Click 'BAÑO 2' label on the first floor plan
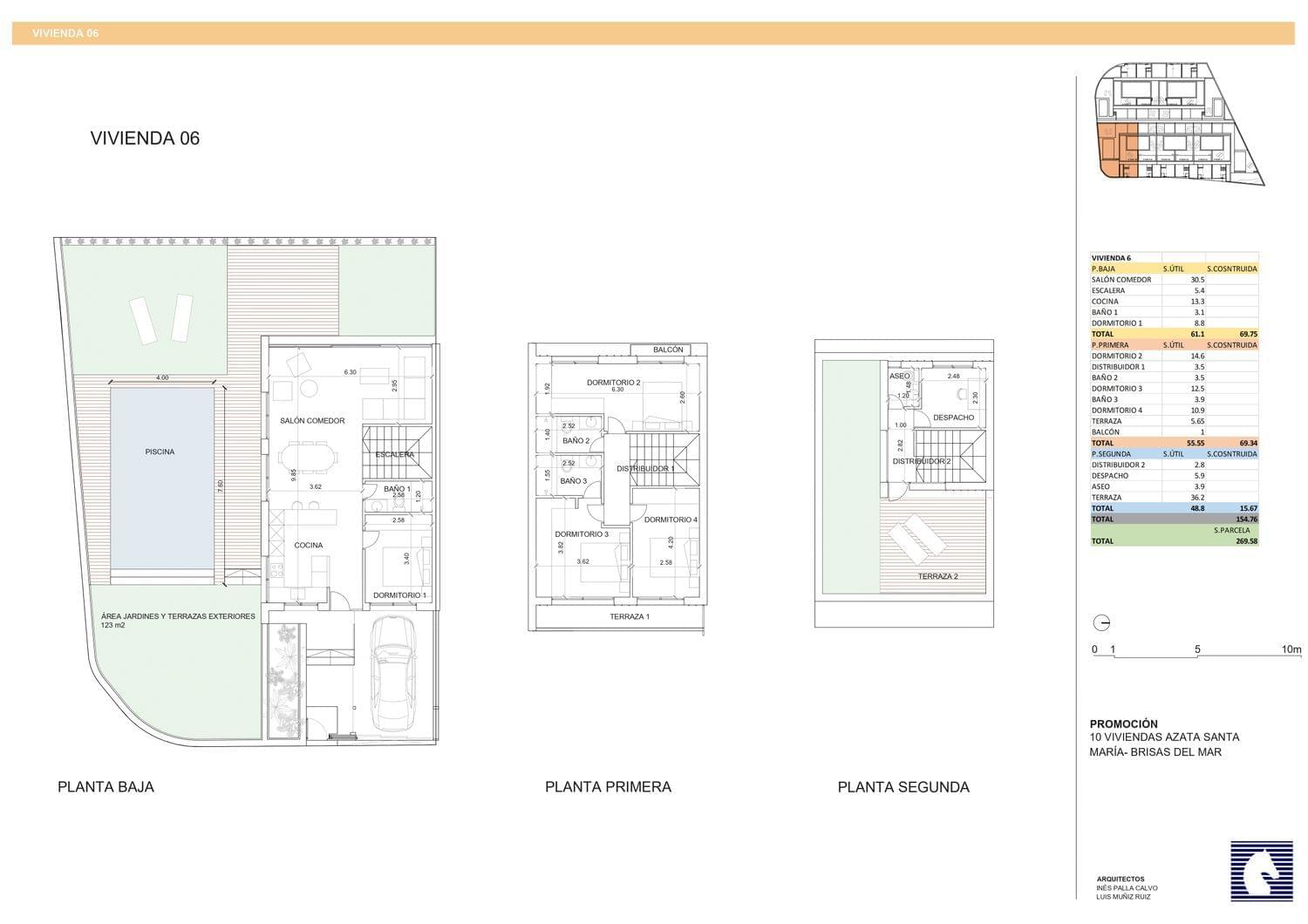The width and height of the screenshot is (1308, 924). click(576, 440)
